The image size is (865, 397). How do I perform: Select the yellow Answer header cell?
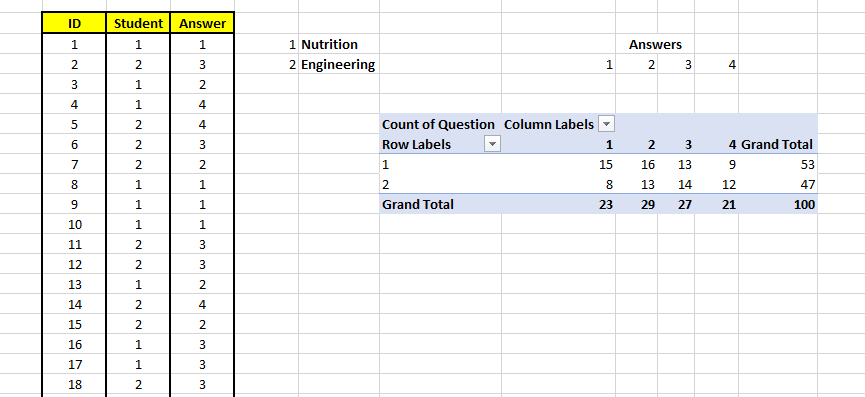coord(202,24)
